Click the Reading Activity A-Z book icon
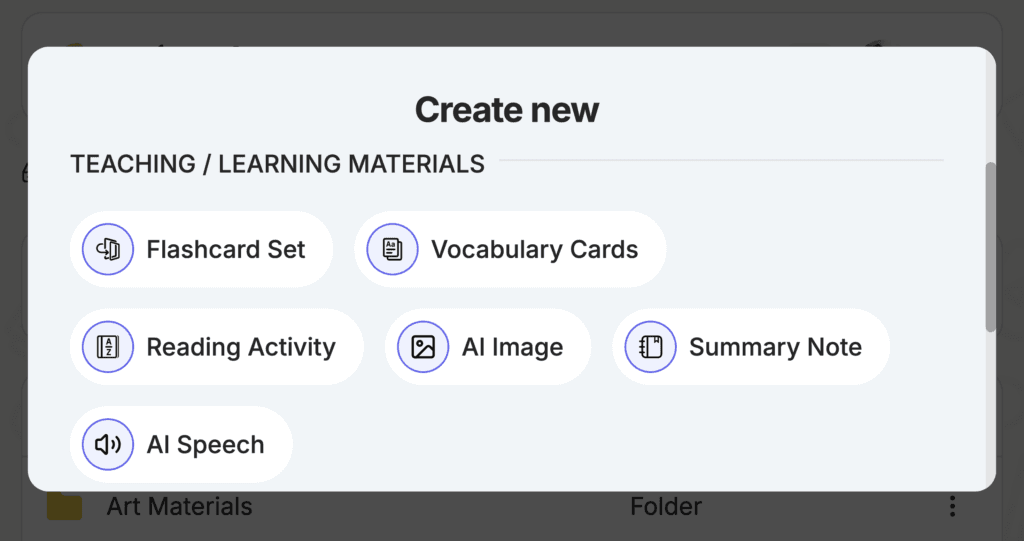 tap(108, 347)
